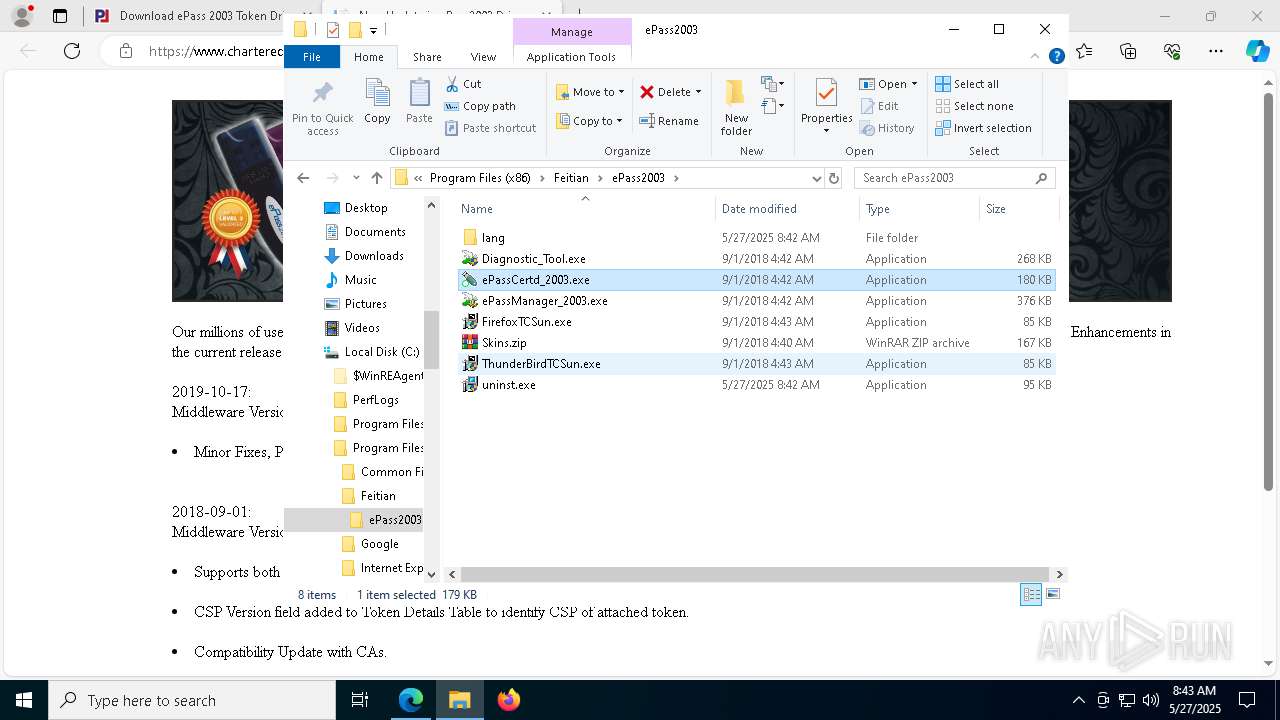Click the taskbar search box
This screenshot has height=720, width=1280.
[192, 700]
